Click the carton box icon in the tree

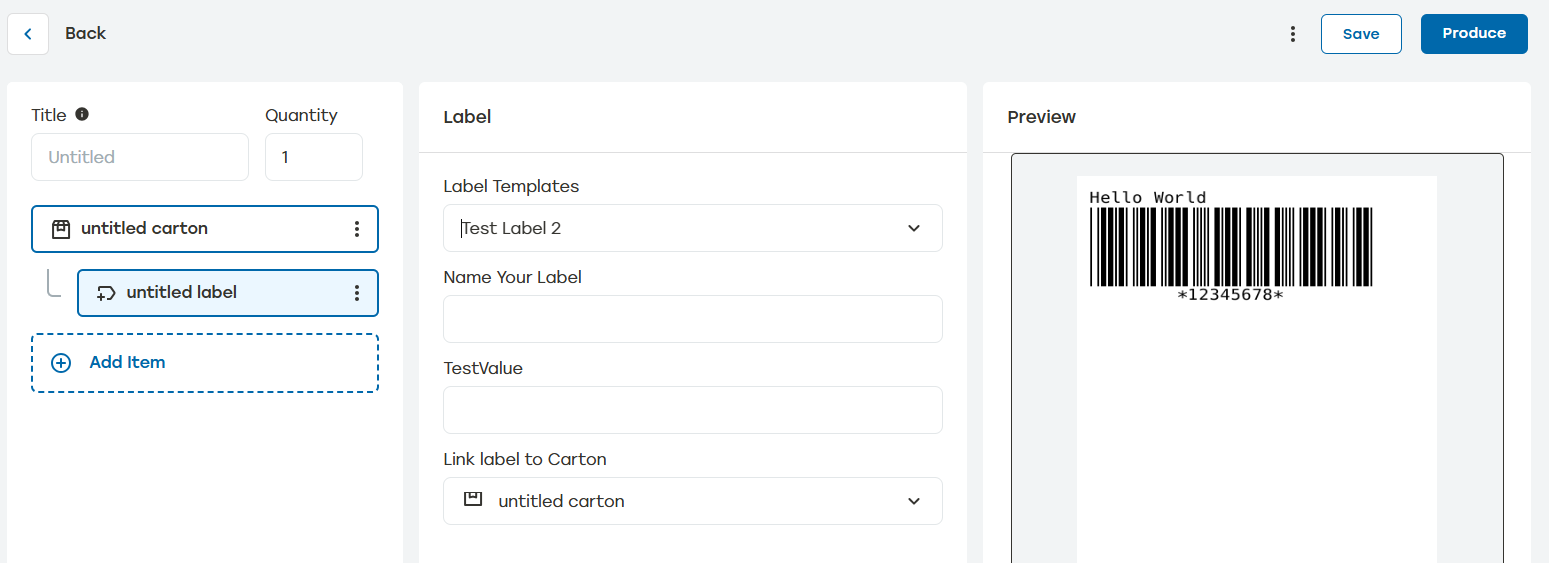(x=61, y=229)
